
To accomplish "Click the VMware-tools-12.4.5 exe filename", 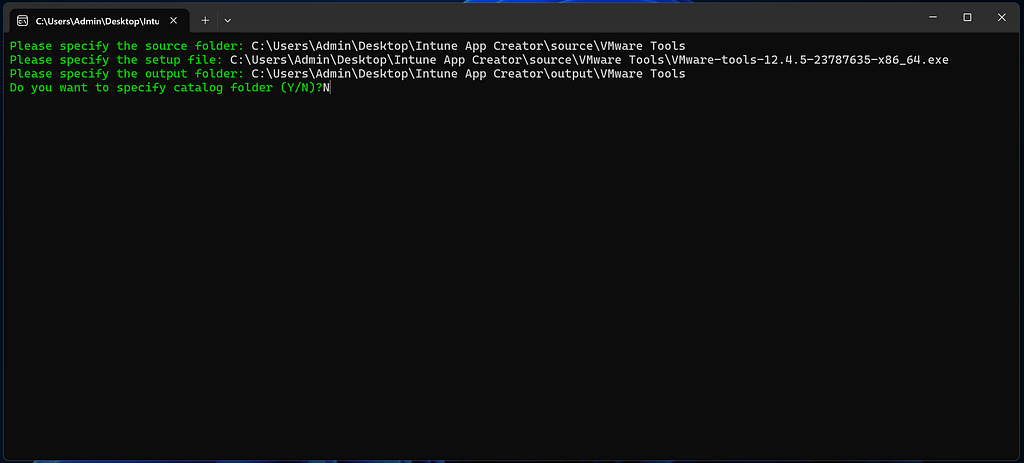I will (x=810, y=60).
